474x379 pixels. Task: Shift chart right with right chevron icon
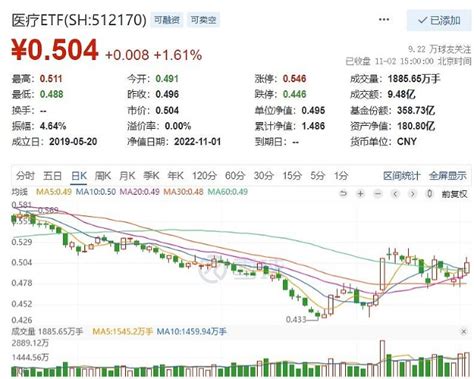(412, 193)
